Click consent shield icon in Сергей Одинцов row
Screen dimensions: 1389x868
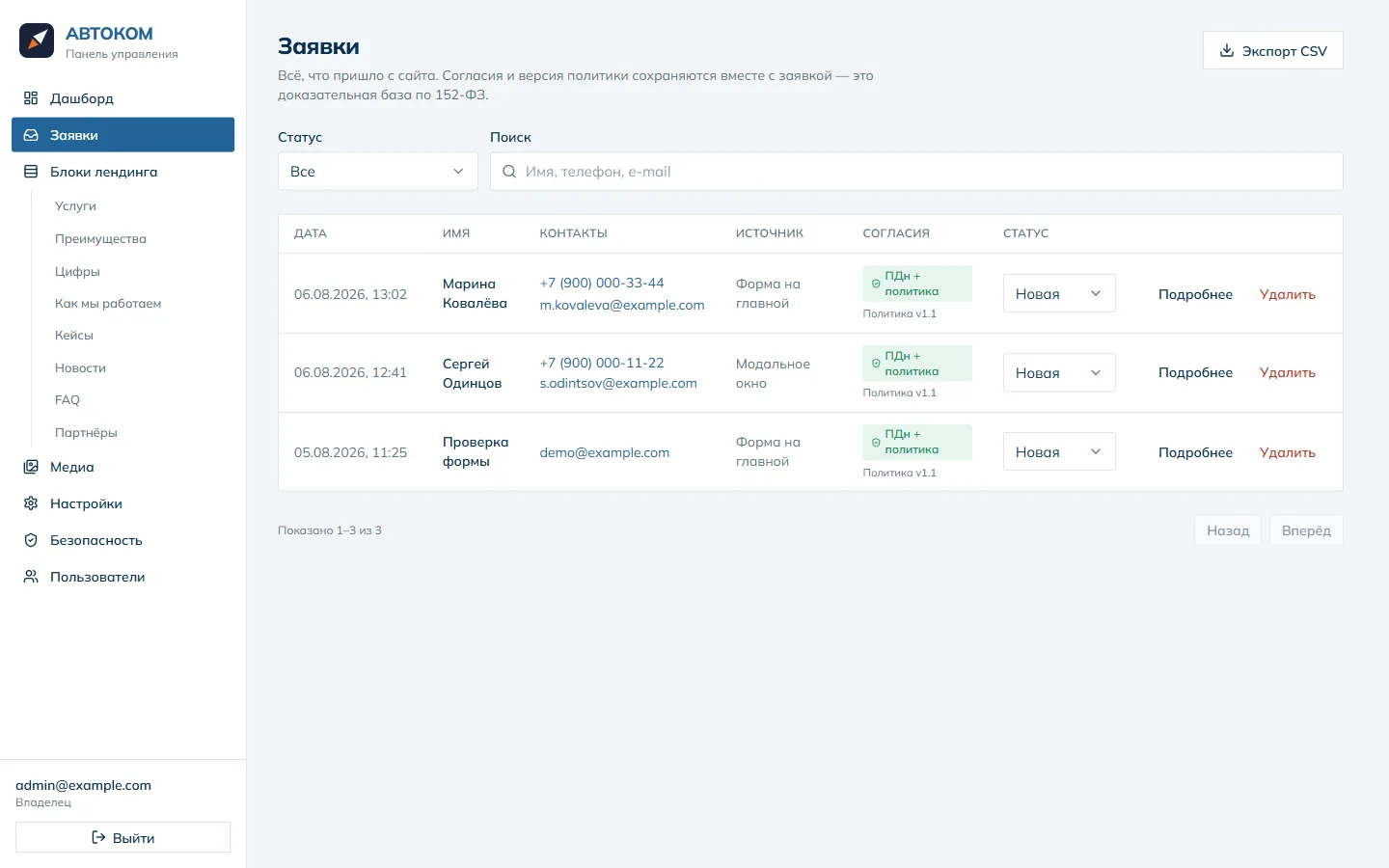(x=876, y=364)
